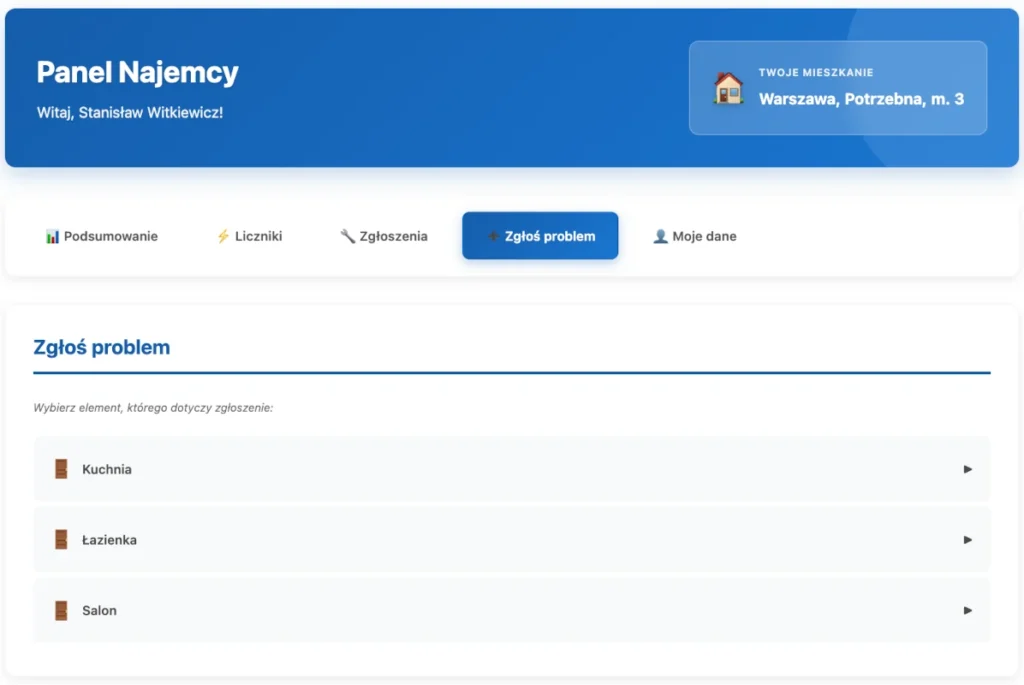The image size is (1024, 685).
Task: Click the door icon next to Kuchnia
Action: (x=61, y=469)
